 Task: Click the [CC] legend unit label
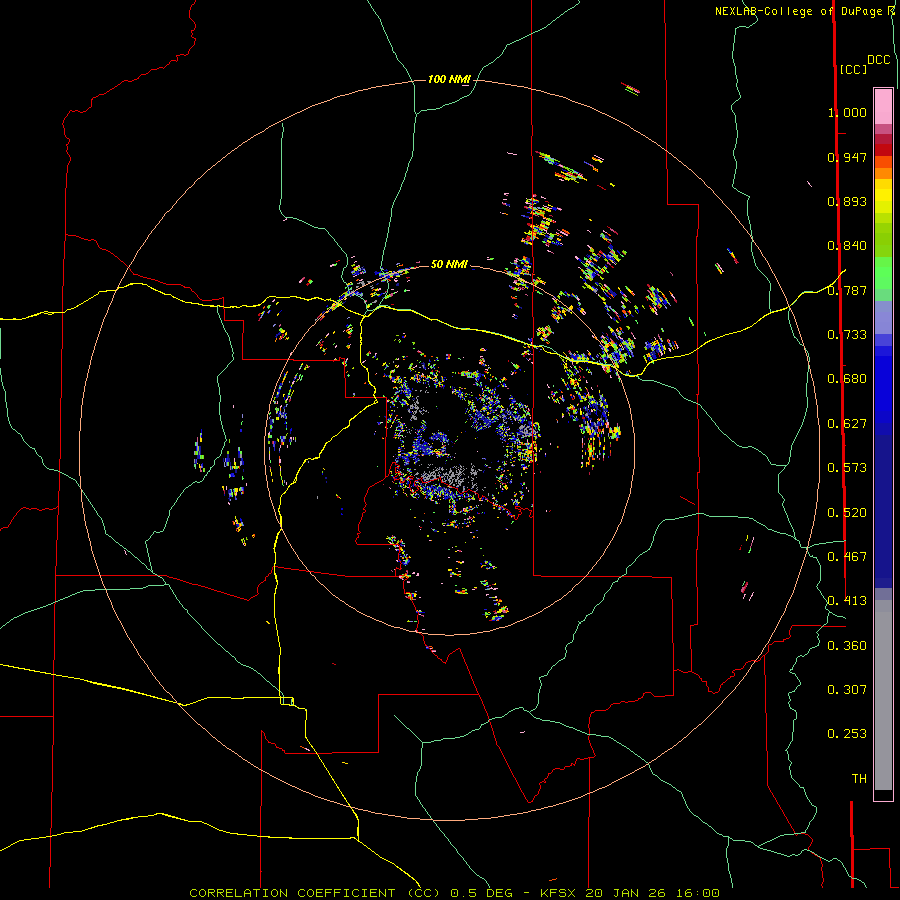(x=853, y=69)
